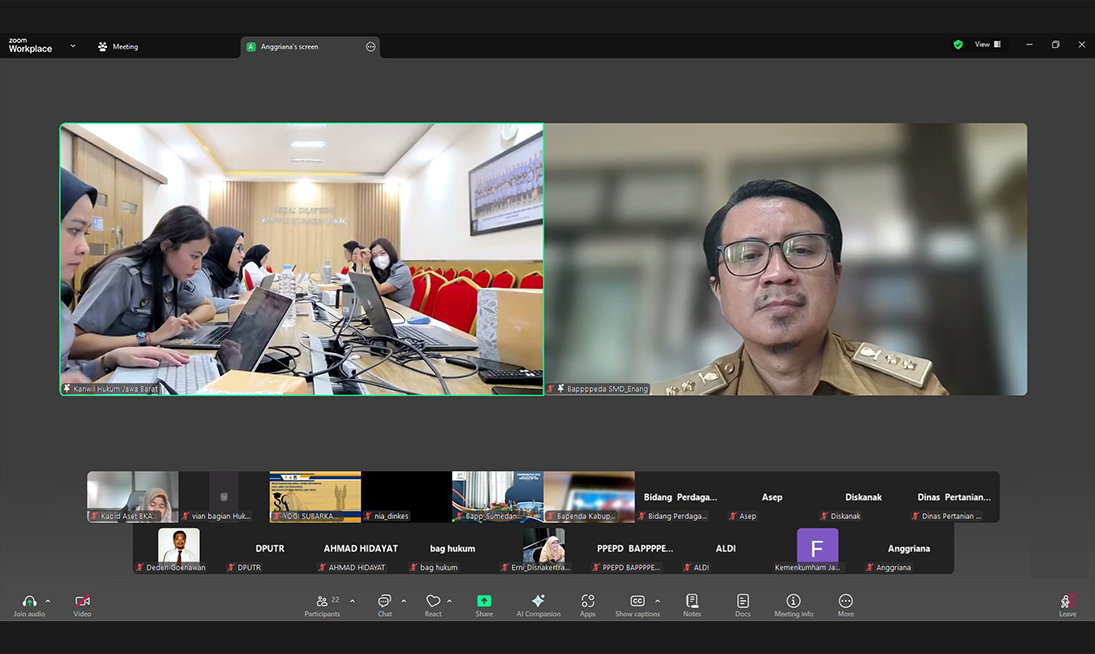Open the React heart menu

433,604
